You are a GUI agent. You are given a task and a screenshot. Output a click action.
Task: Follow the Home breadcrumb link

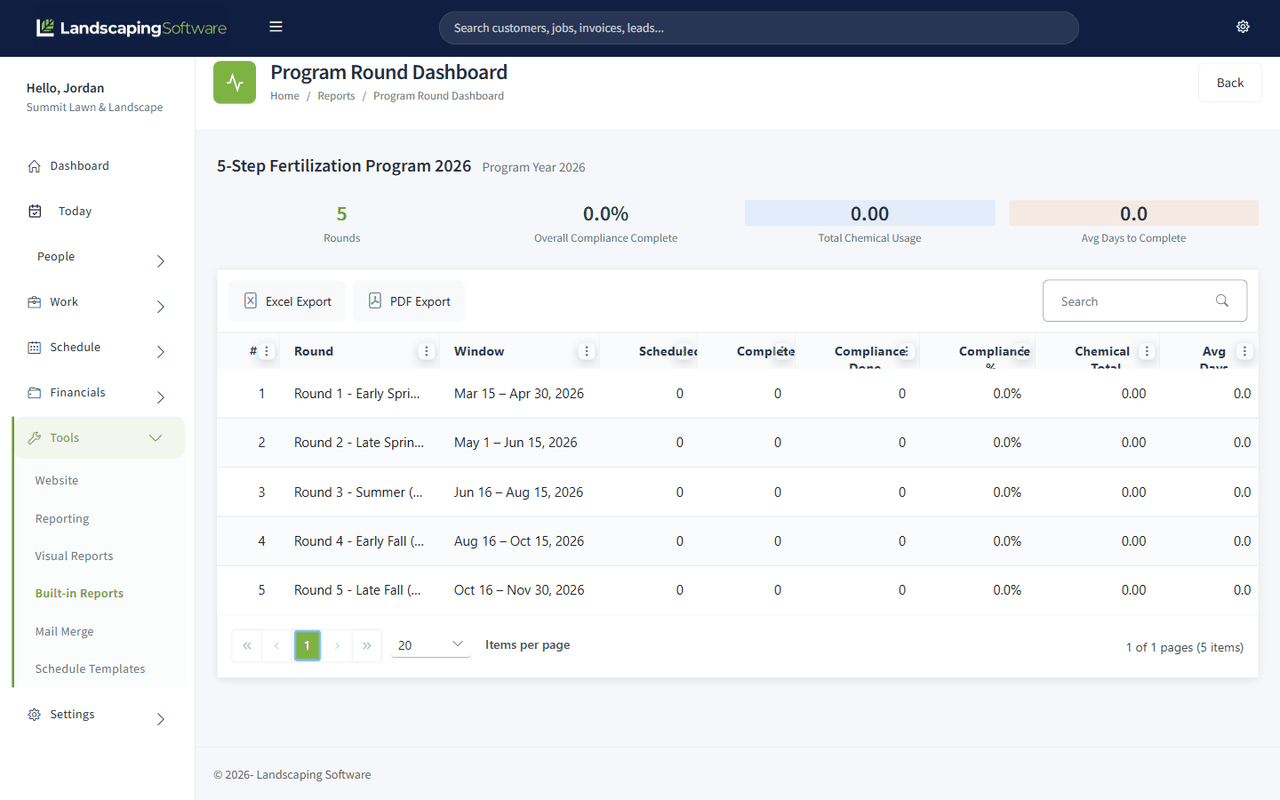(x=285, y=96)
